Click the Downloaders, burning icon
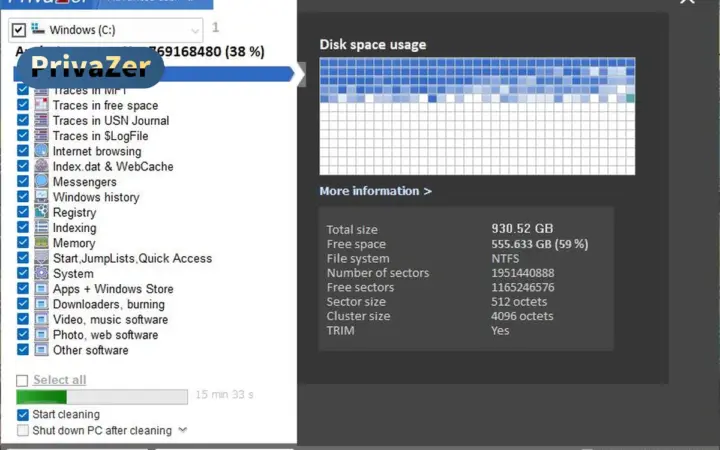The width and height of the screenshot is (720, 450). [41, 304]
